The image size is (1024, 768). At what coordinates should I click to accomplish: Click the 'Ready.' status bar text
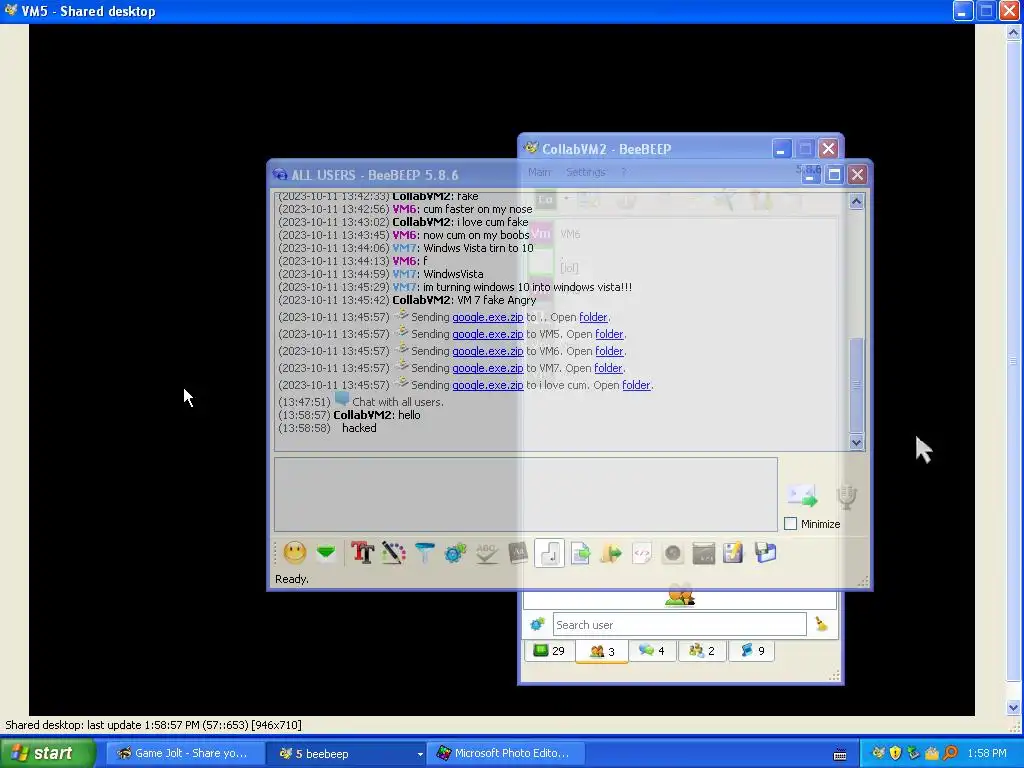coord(292,579)
